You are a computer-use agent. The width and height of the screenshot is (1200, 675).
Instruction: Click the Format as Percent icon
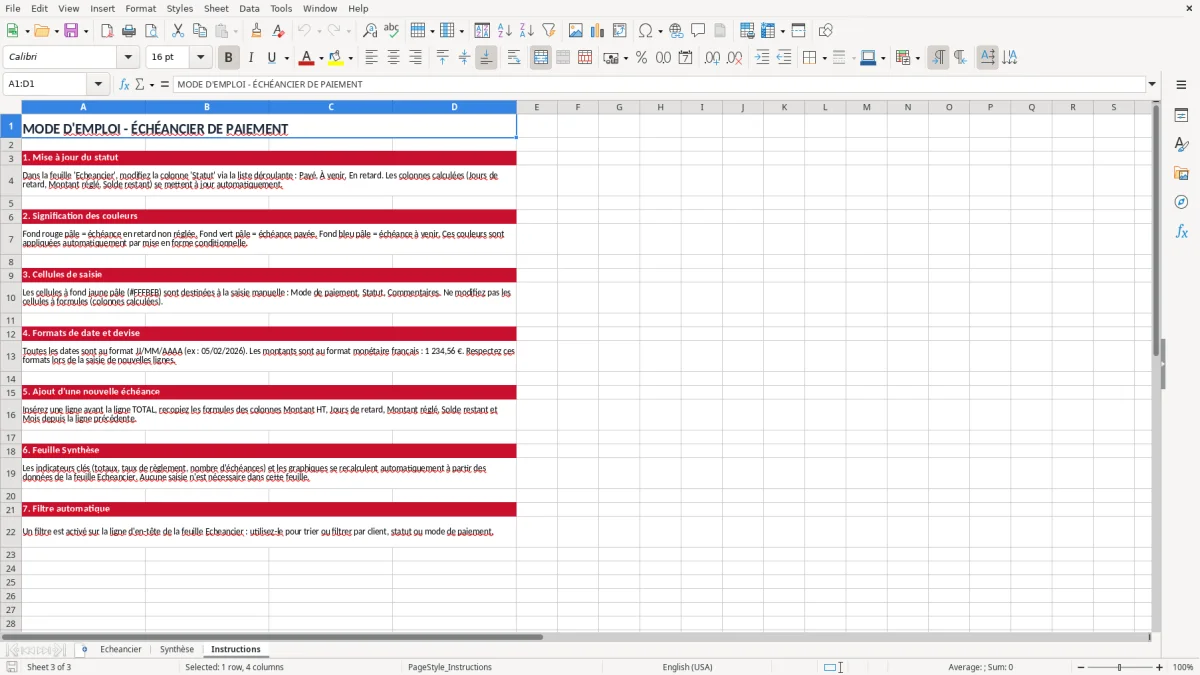click(641, 58)
